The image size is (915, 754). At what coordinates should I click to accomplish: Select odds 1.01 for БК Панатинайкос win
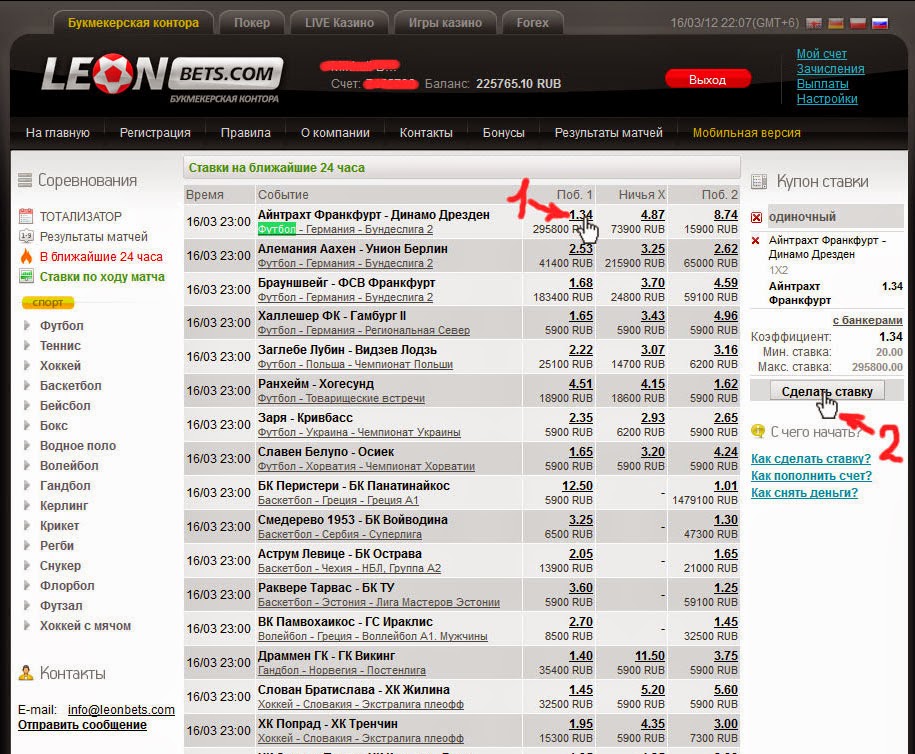pyautogui.click(x=725, y=486)
